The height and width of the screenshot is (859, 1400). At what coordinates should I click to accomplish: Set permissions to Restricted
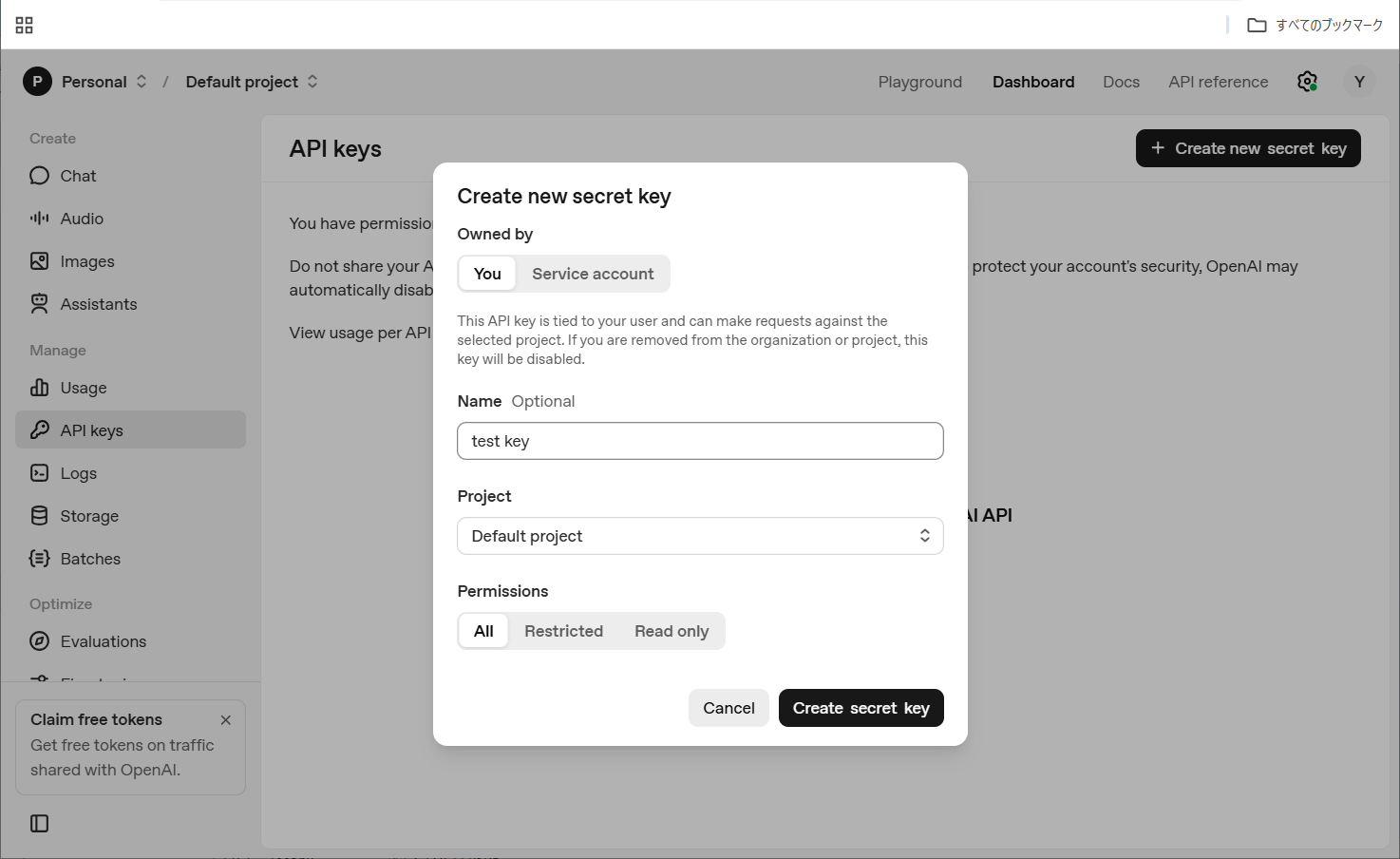coord(563,631)
